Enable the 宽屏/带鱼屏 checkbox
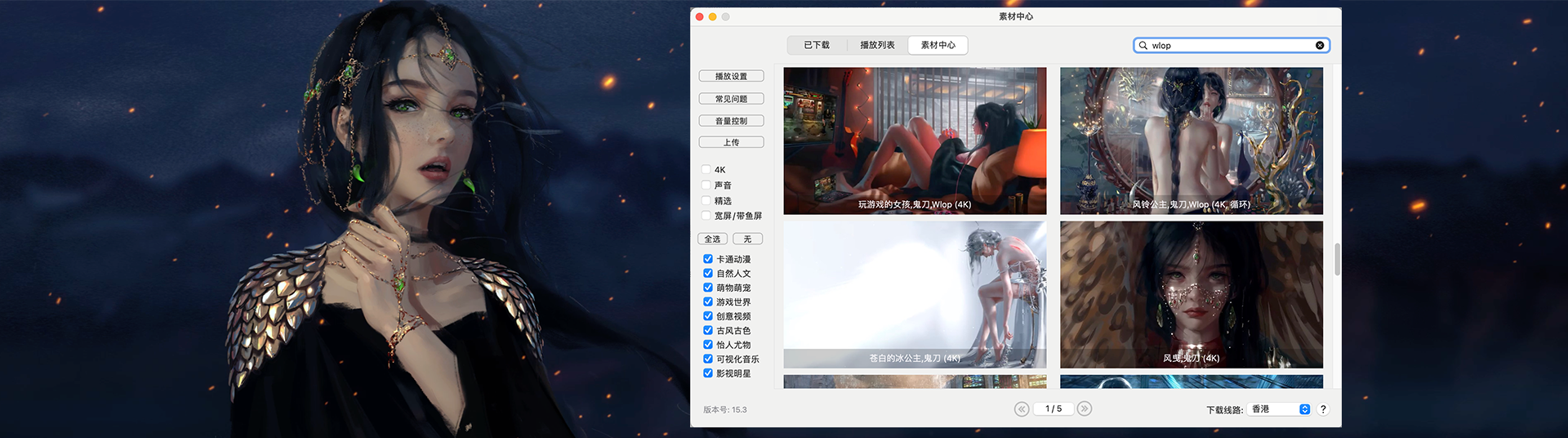 pos(706,216)
